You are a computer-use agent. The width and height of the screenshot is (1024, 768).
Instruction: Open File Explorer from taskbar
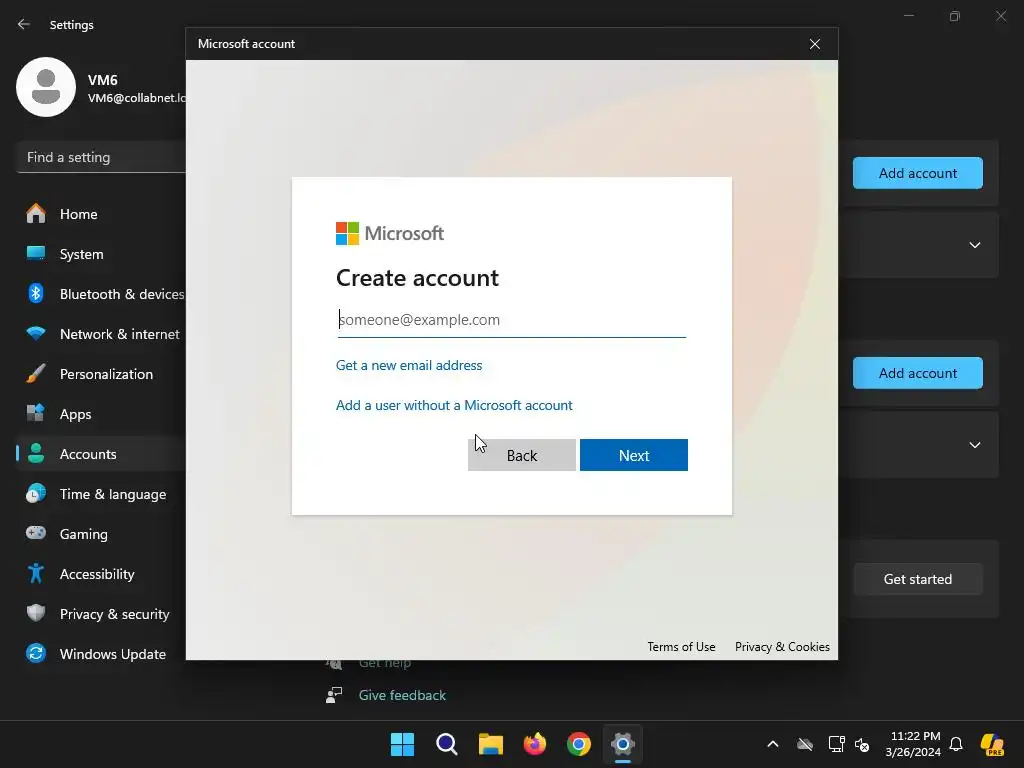pyautogui.click(x=490, y=744)
